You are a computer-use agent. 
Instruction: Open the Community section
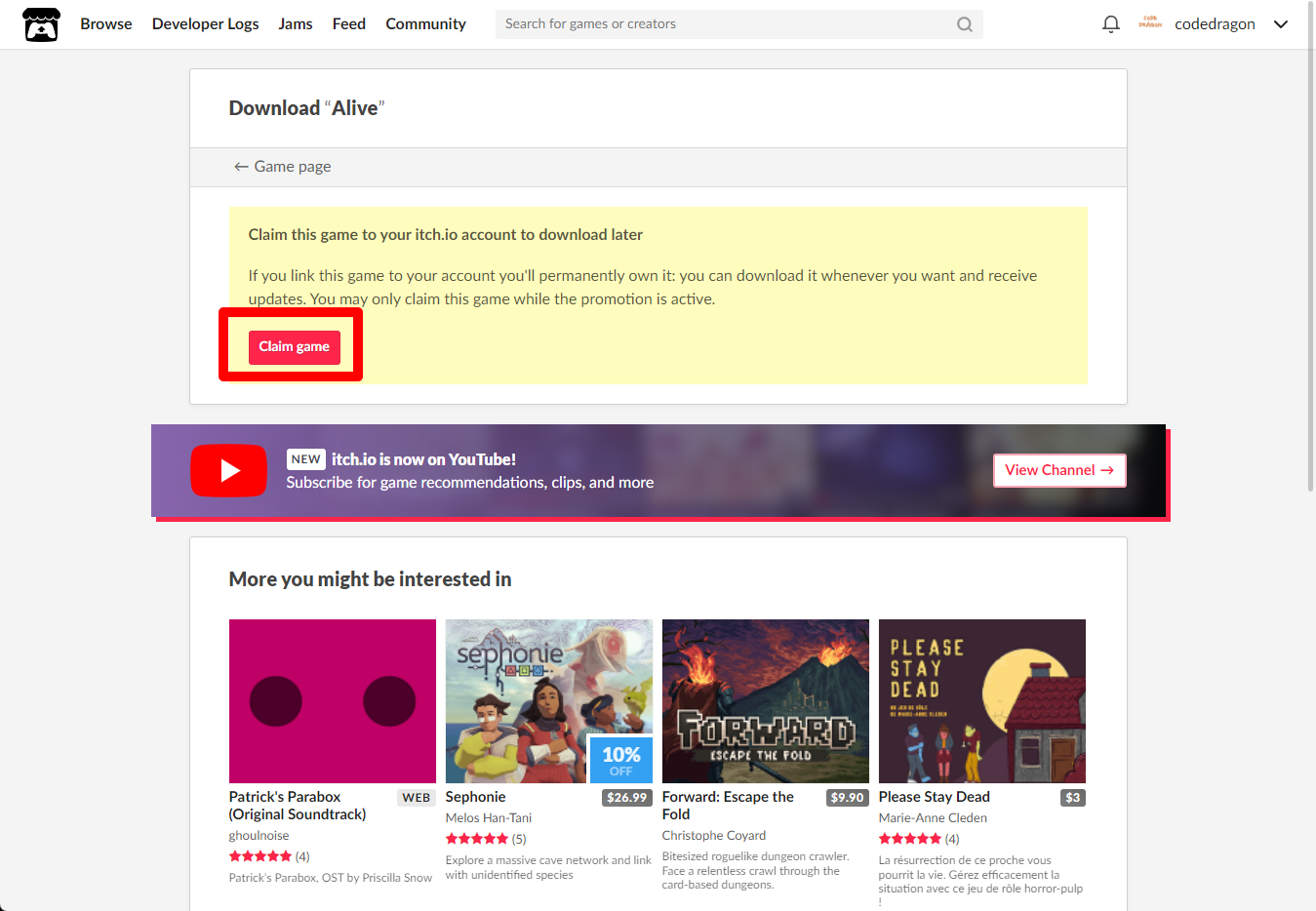pos(425,24)
